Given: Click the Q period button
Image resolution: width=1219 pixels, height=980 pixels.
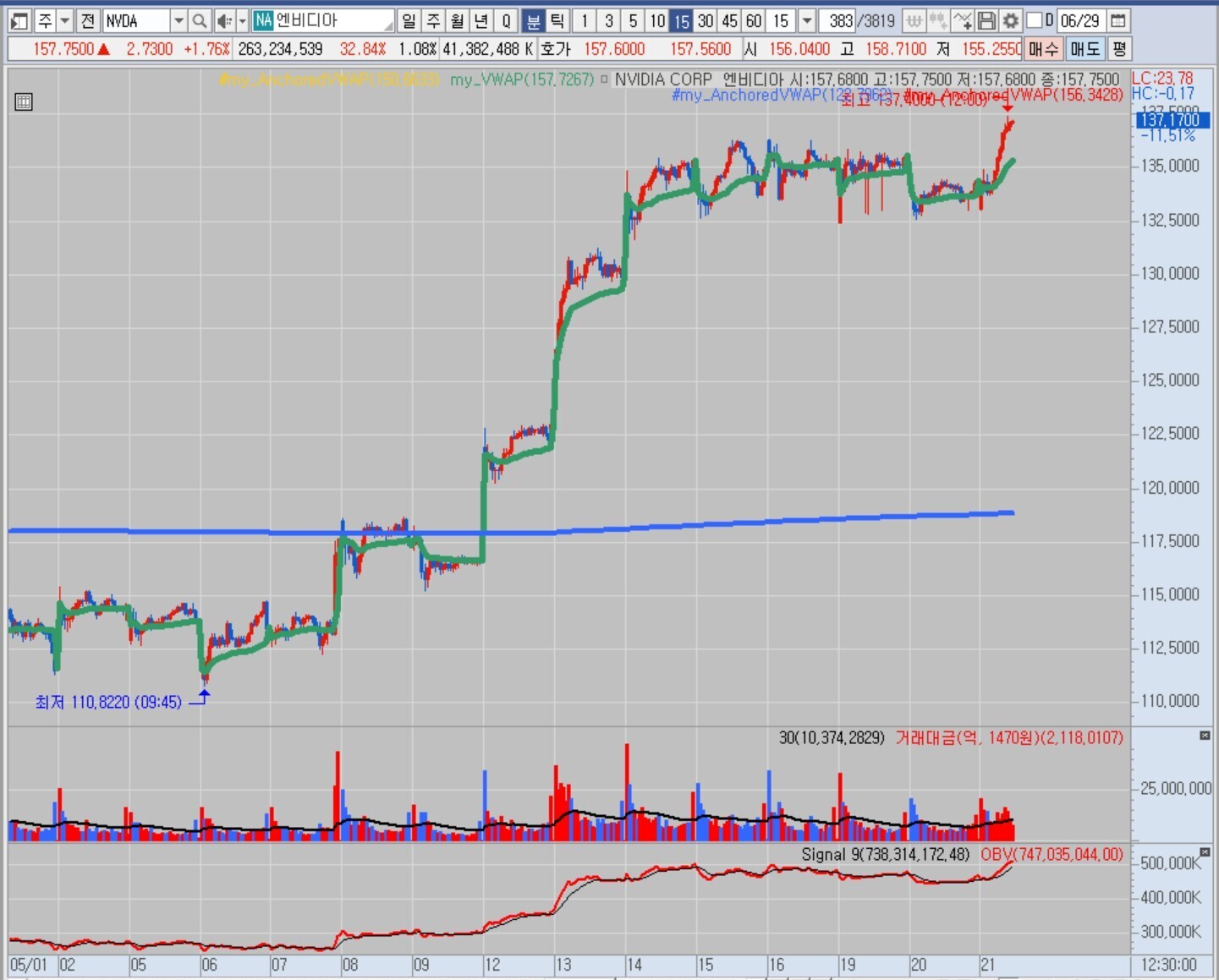Looking at the screenshot, I should coord(506,20).
